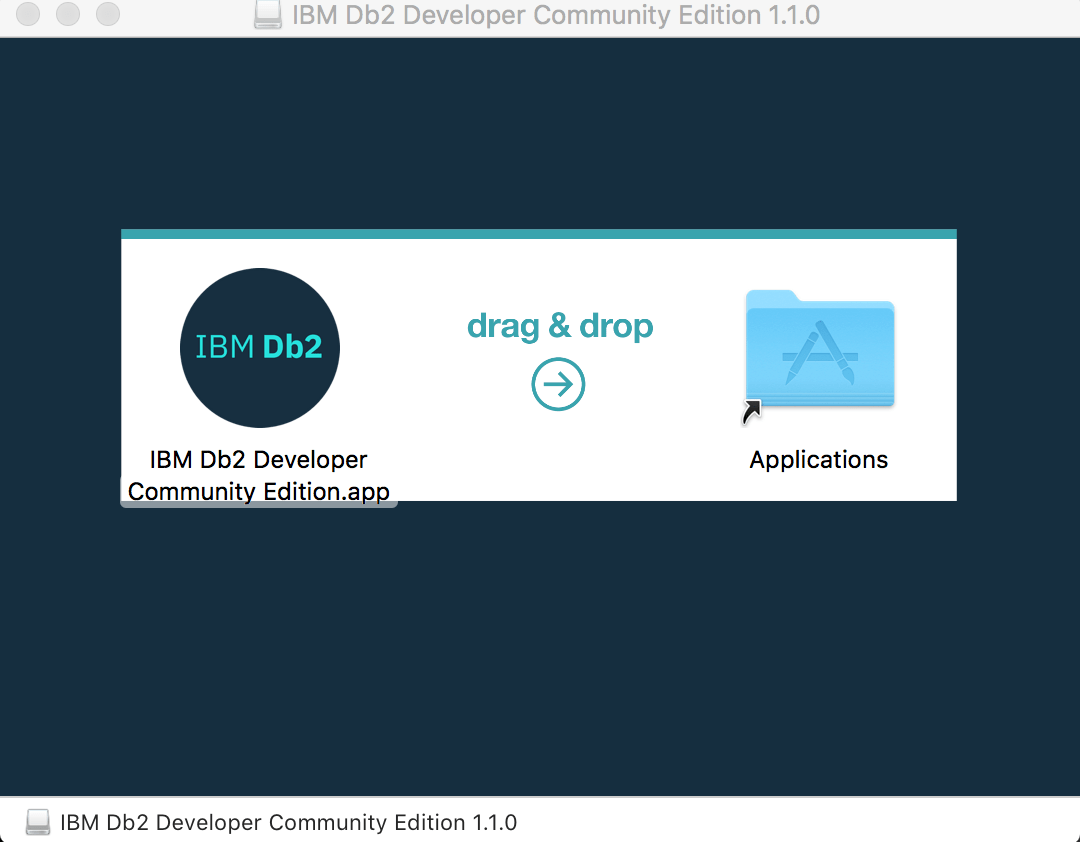
Task: Select the Applications folder icon
Action: (819, 350)
